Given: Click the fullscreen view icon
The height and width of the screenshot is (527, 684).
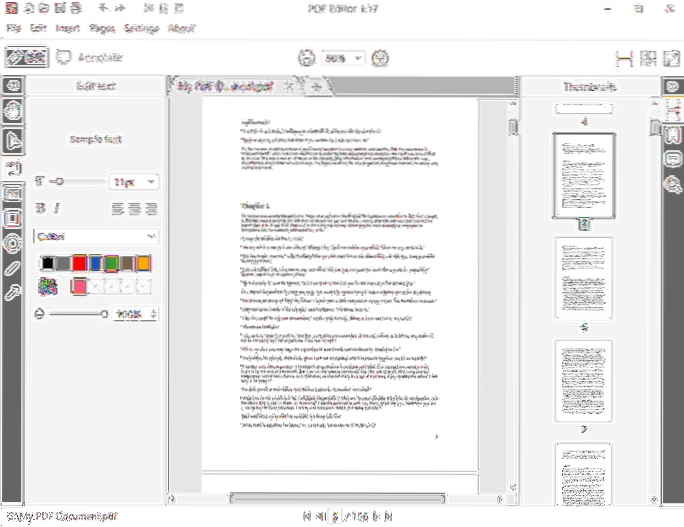Looking at the screenshot, I should [x=671, y=58].
